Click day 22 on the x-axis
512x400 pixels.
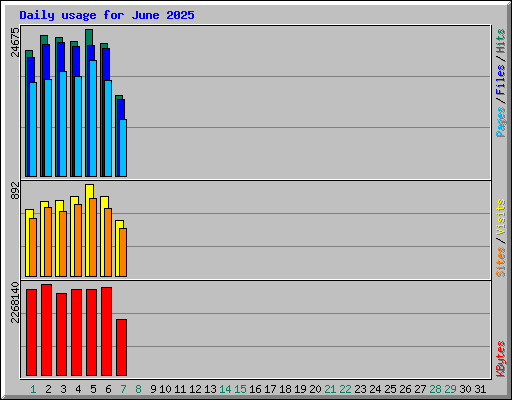pyautogui.click(x=345, y=389)
